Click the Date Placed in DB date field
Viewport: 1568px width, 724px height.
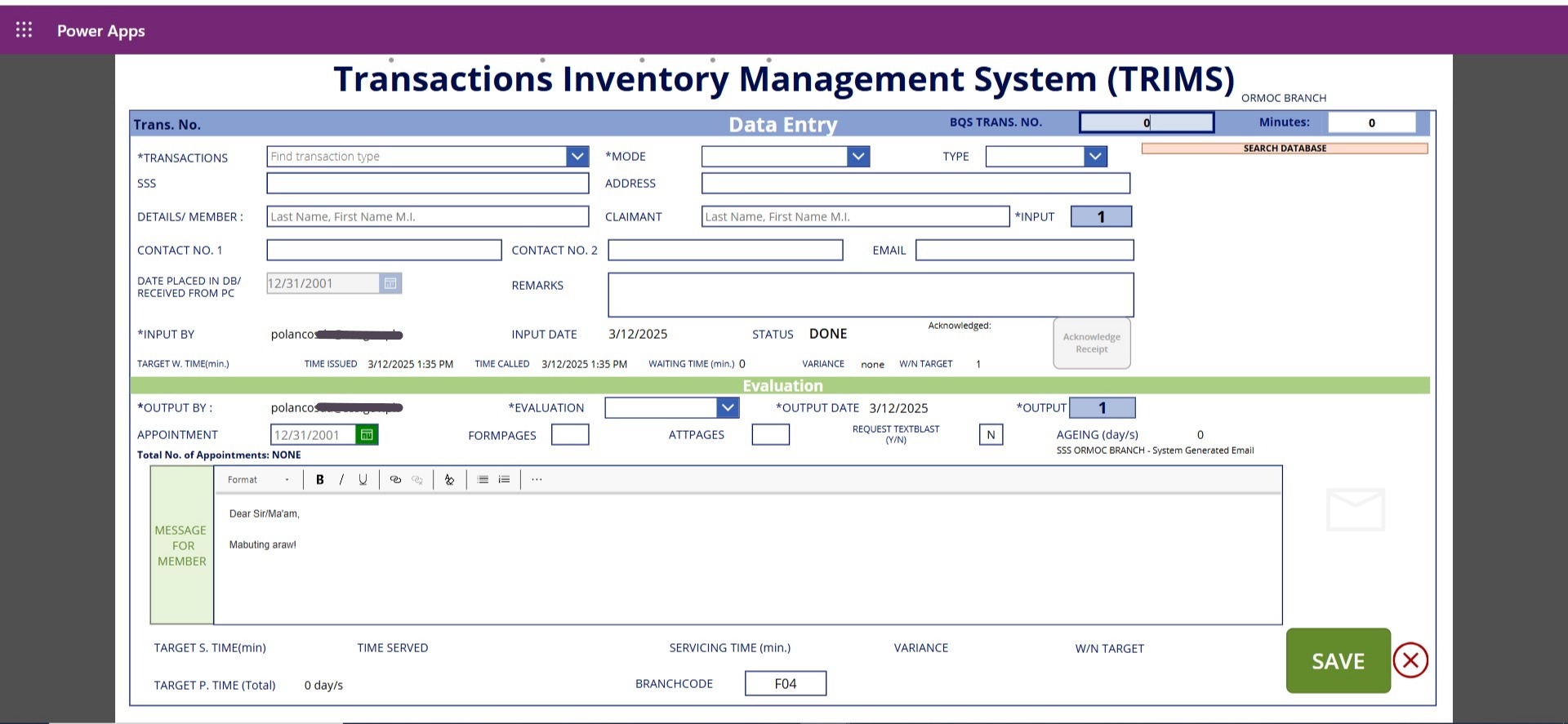(x=323, y=283)
